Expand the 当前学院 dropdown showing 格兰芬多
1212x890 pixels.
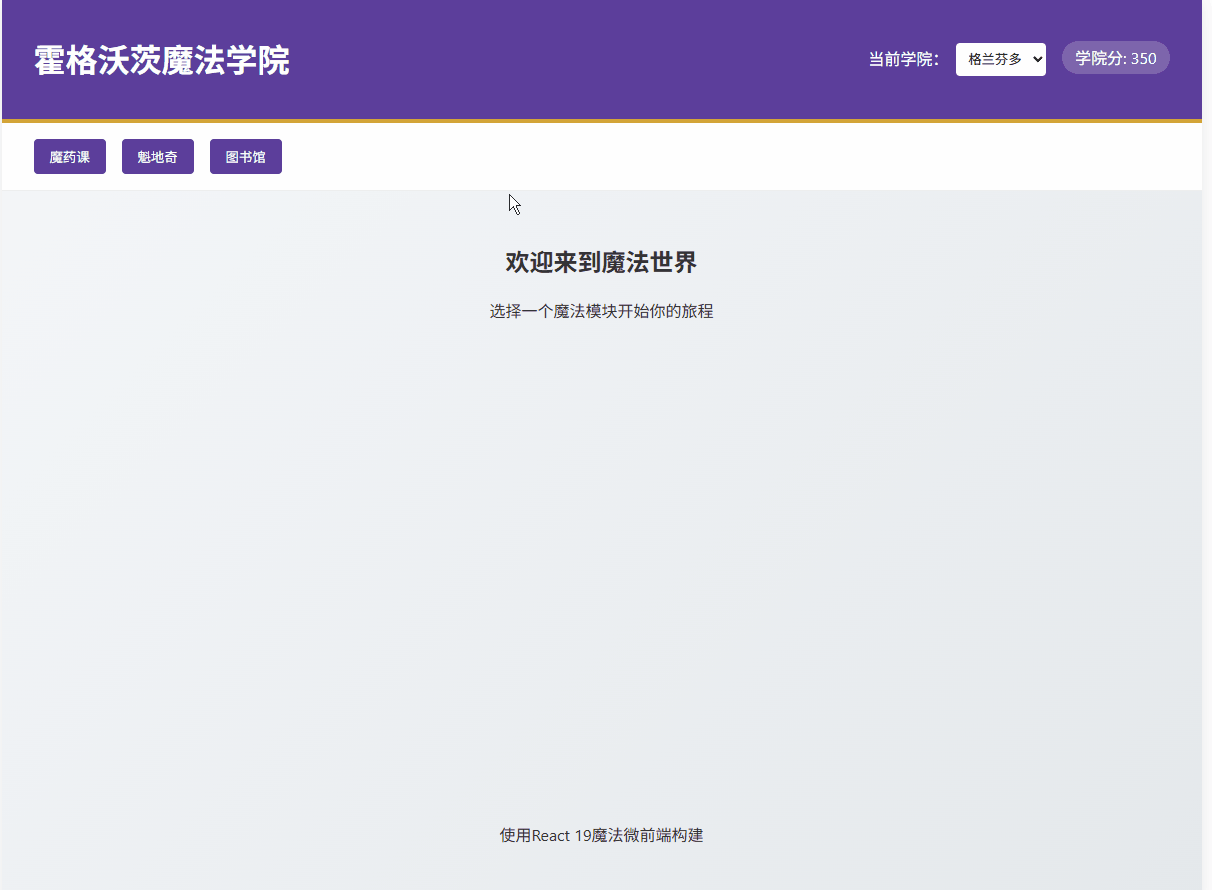(x=1001, y=59)
